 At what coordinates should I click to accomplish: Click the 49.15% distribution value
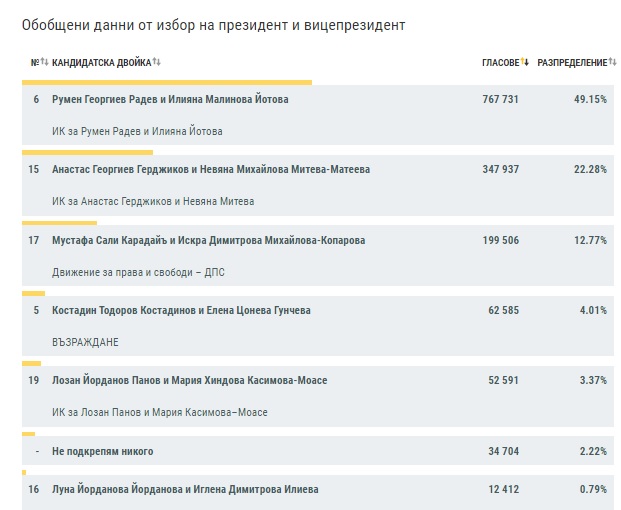590,99
